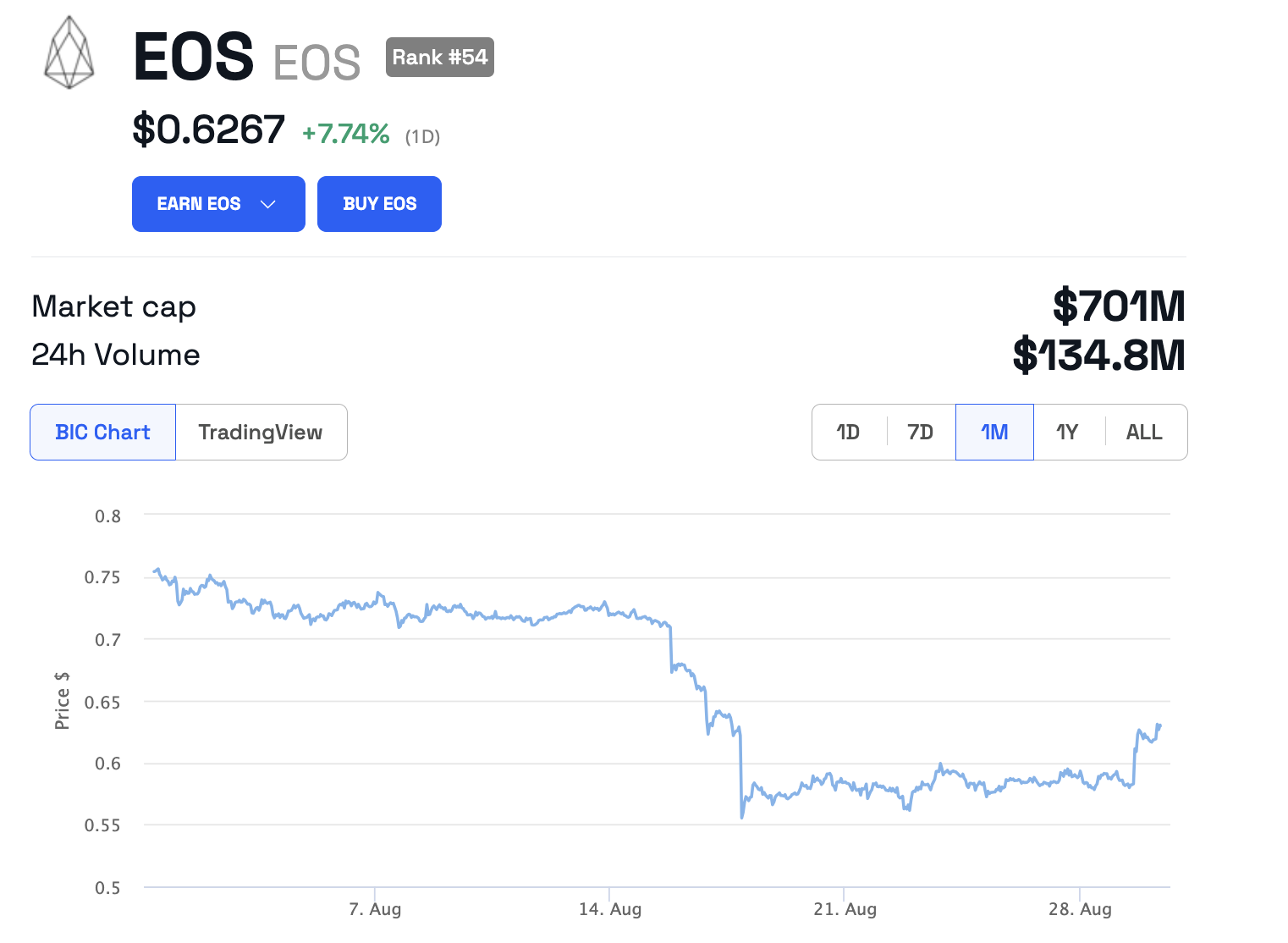This screenshot has width=1288, height=943.
Task: Enable the 1M timeframe view
Action: [x=994, y=432]
